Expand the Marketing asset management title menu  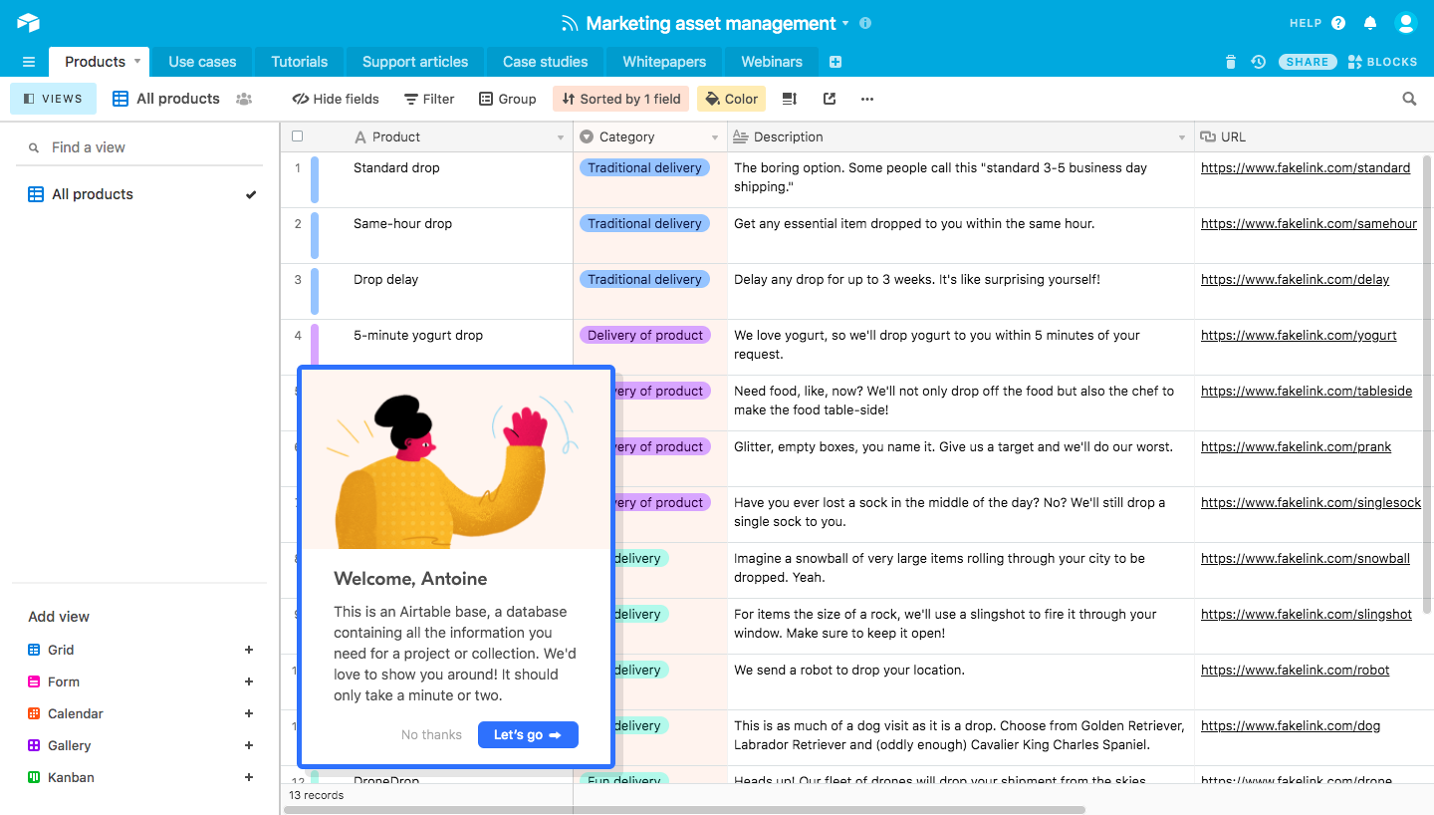click(x=845, y=23)
